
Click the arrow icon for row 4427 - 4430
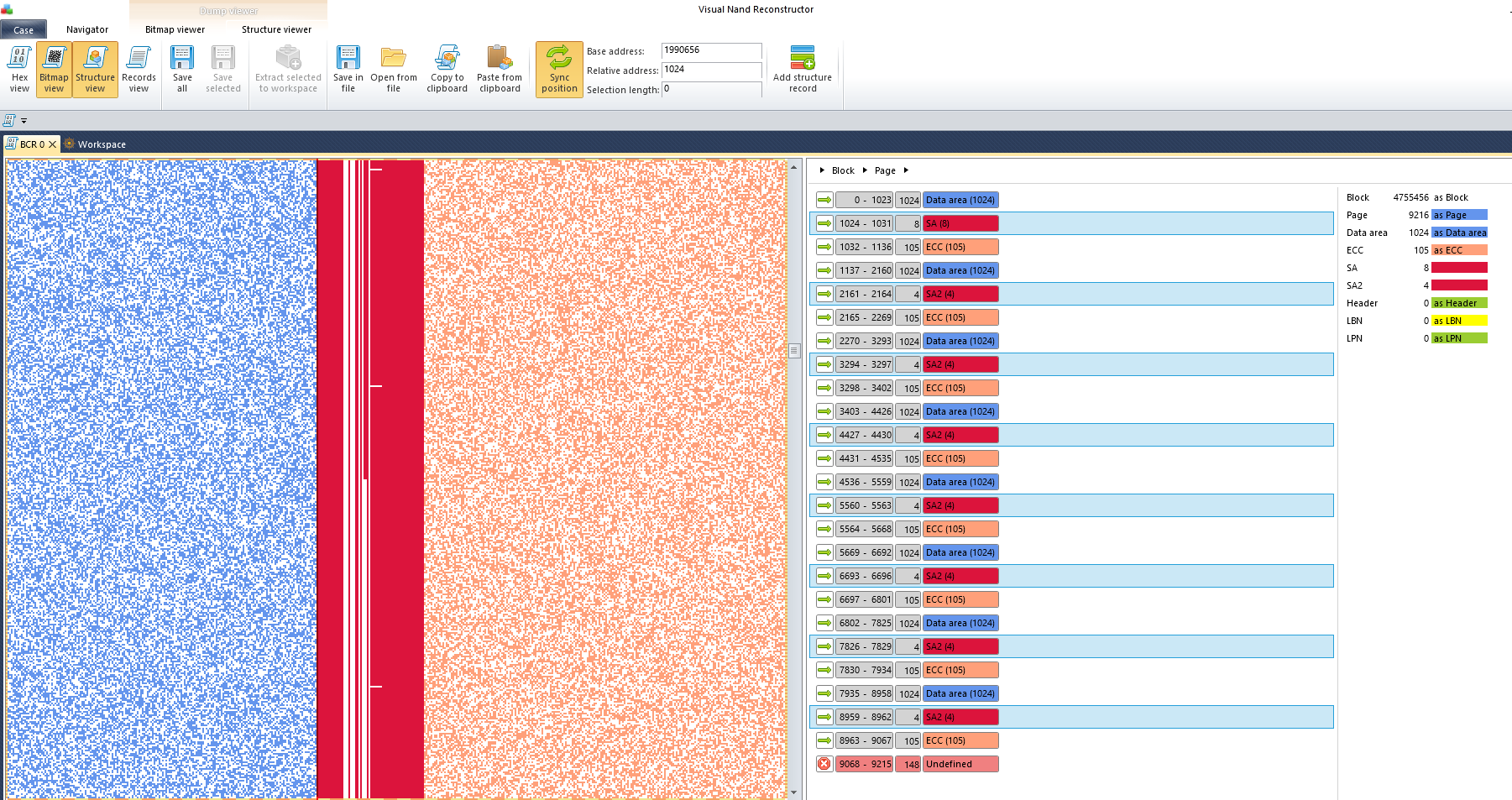tap(824, 435)
